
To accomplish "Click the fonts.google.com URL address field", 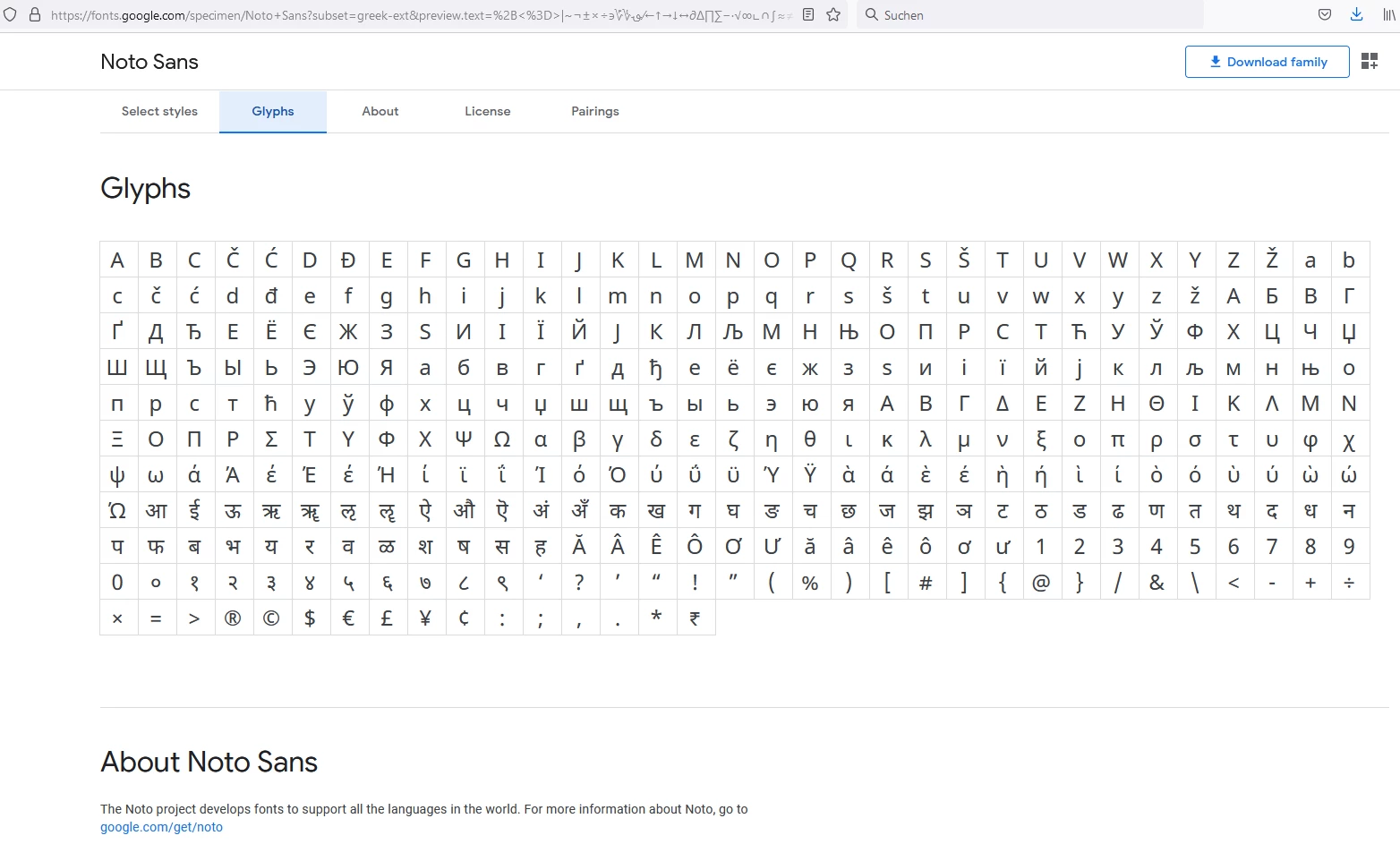I will [x=421, y=15].
